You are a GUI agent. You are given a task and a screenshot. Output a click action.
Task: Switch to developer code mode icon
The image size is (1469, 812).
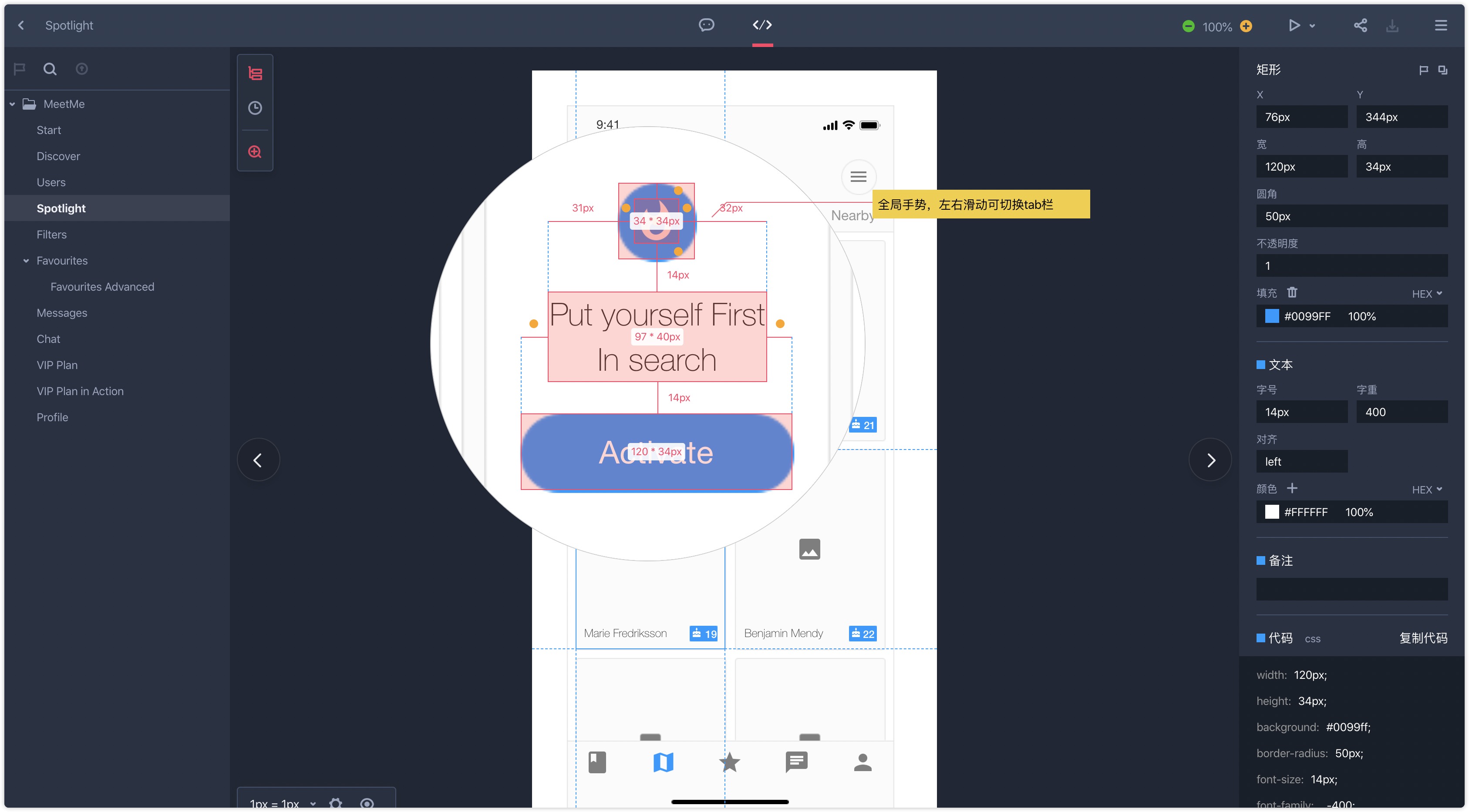coord(762,25)
